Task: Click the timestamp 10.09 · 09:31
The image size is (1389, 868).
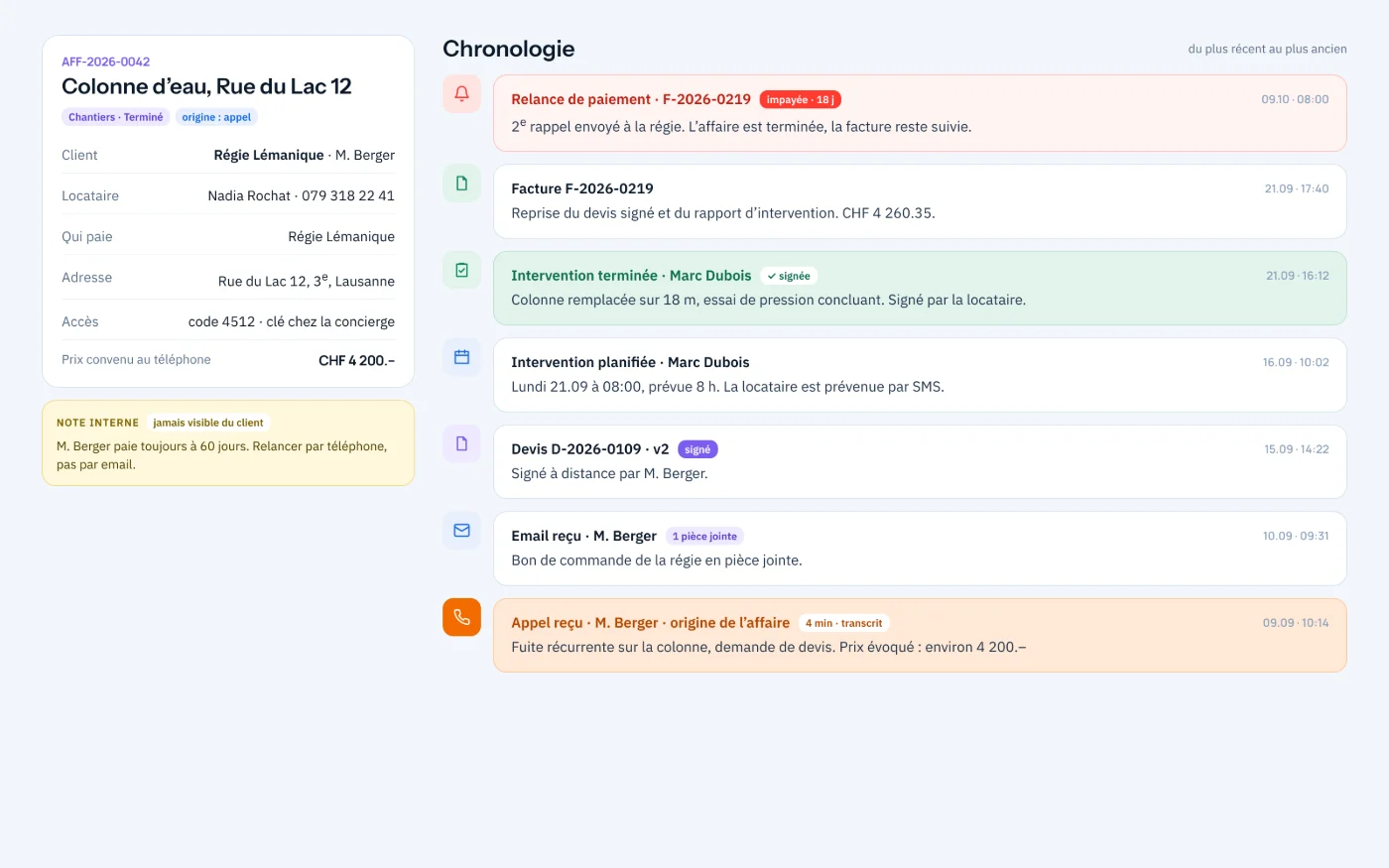Action: [1296, 536]
